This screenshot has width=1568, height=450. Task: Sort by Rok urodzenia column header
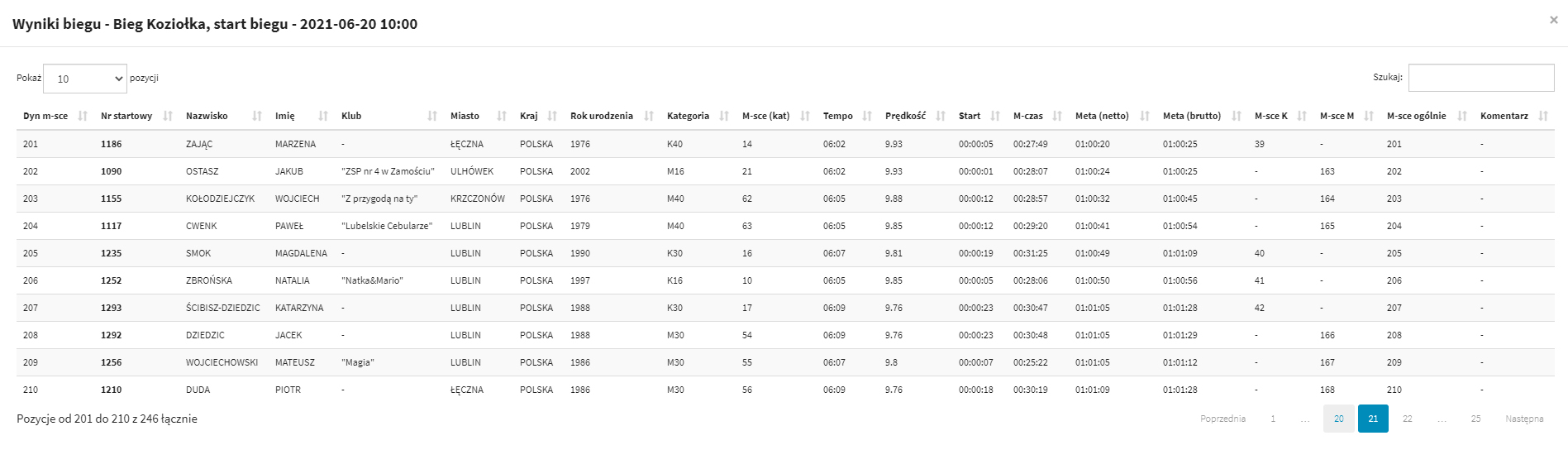(602, 117)
